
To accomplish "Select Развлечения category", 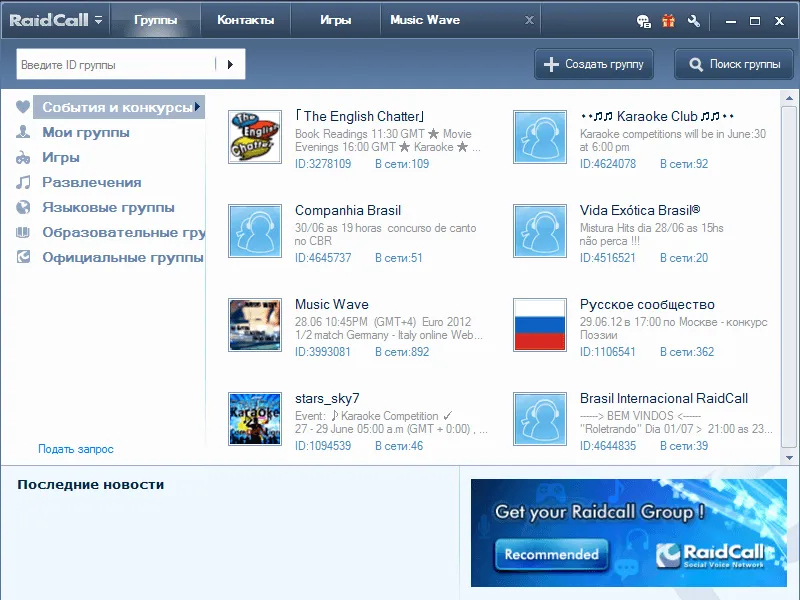I will coord(92,182).
